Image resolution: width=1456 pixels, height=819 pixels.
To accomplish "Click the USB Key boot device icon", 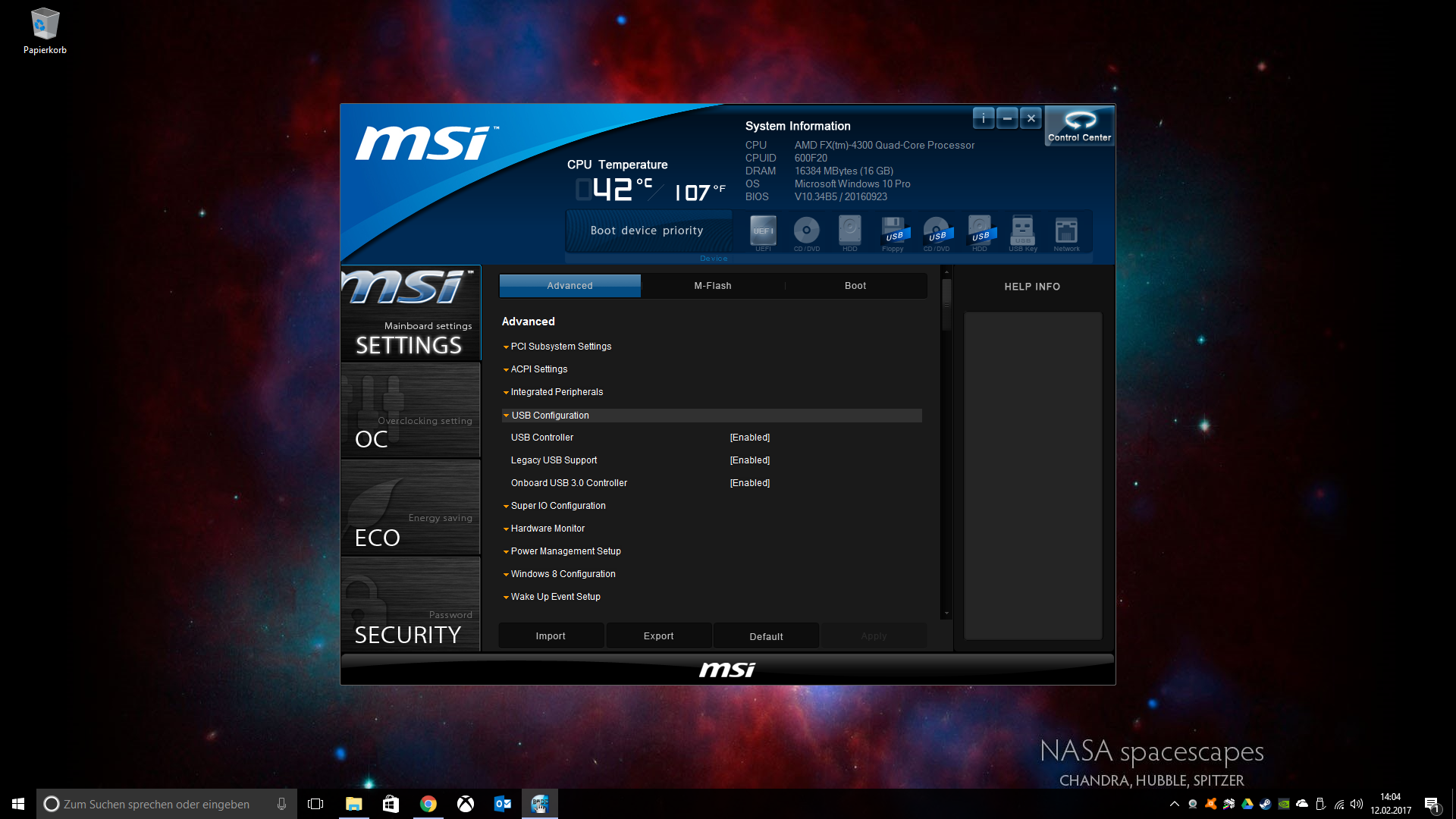I will click(1022, 231).
